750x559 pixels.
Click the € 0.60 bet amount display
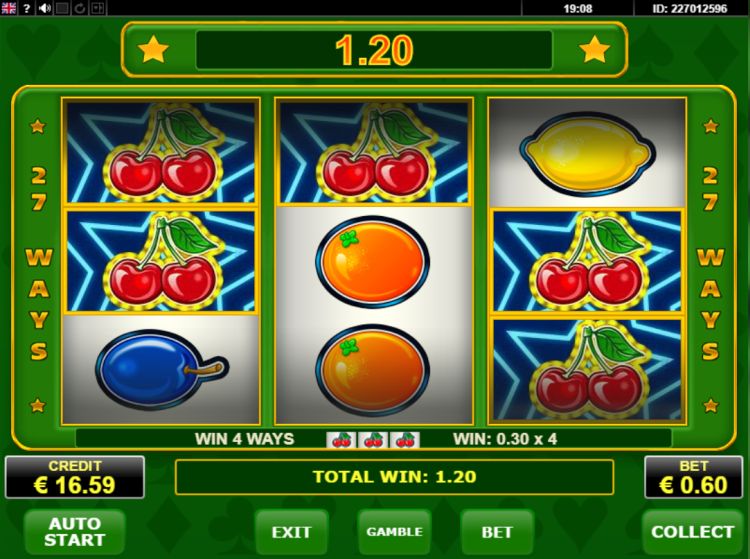pyautogui.click(x=694, y=477)
